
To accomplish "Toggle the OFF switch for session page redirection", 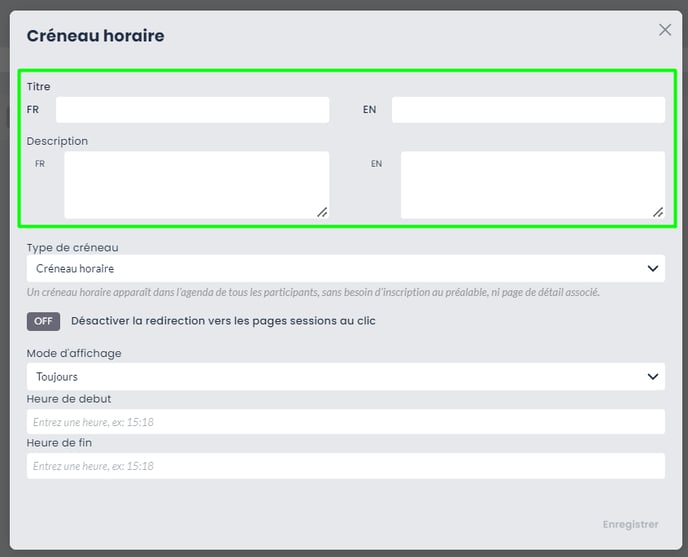I will click(x=43, y=321).
